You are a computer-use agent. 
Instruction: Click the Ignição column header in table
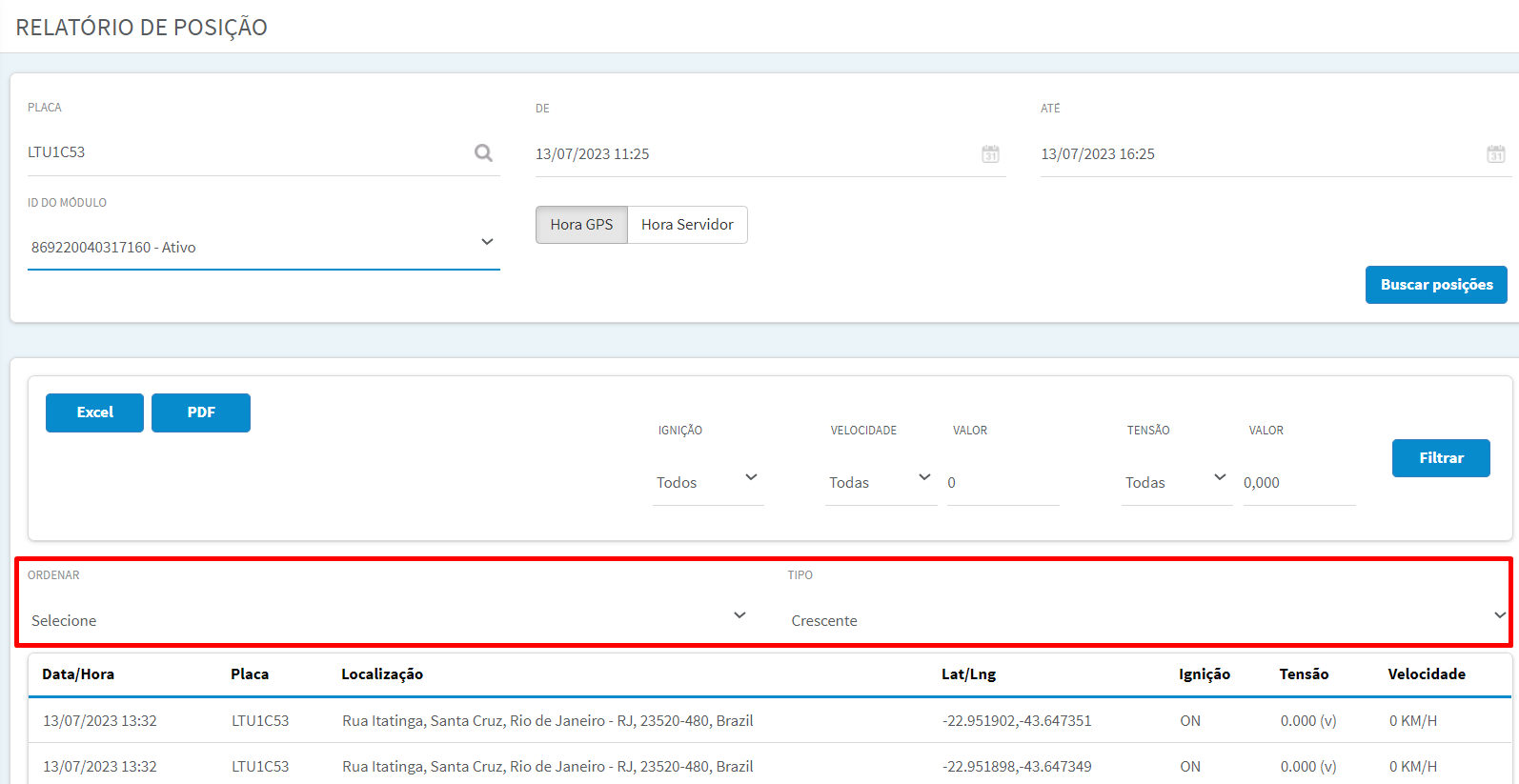[x=1205, y=674]
